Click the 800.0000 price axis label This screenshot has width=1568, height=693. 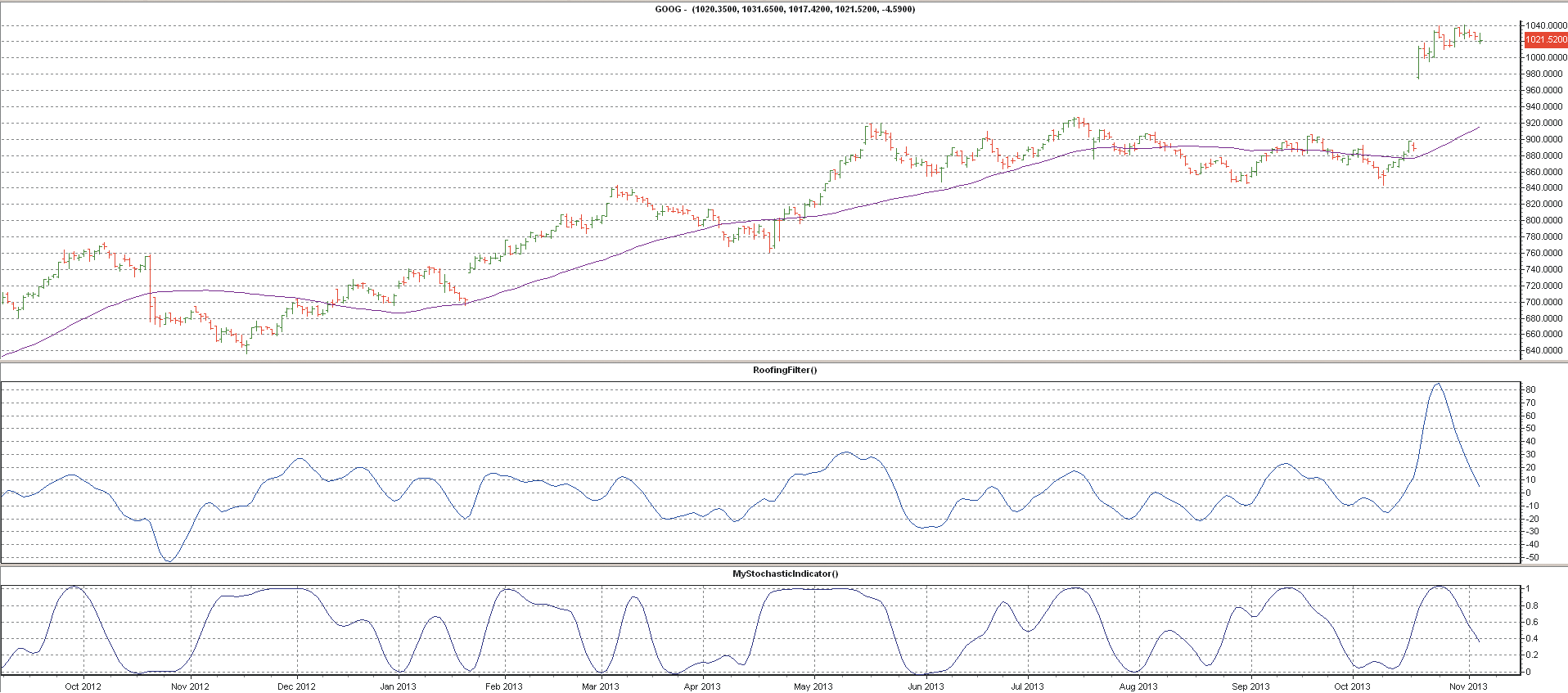(x=1545, y=220)
